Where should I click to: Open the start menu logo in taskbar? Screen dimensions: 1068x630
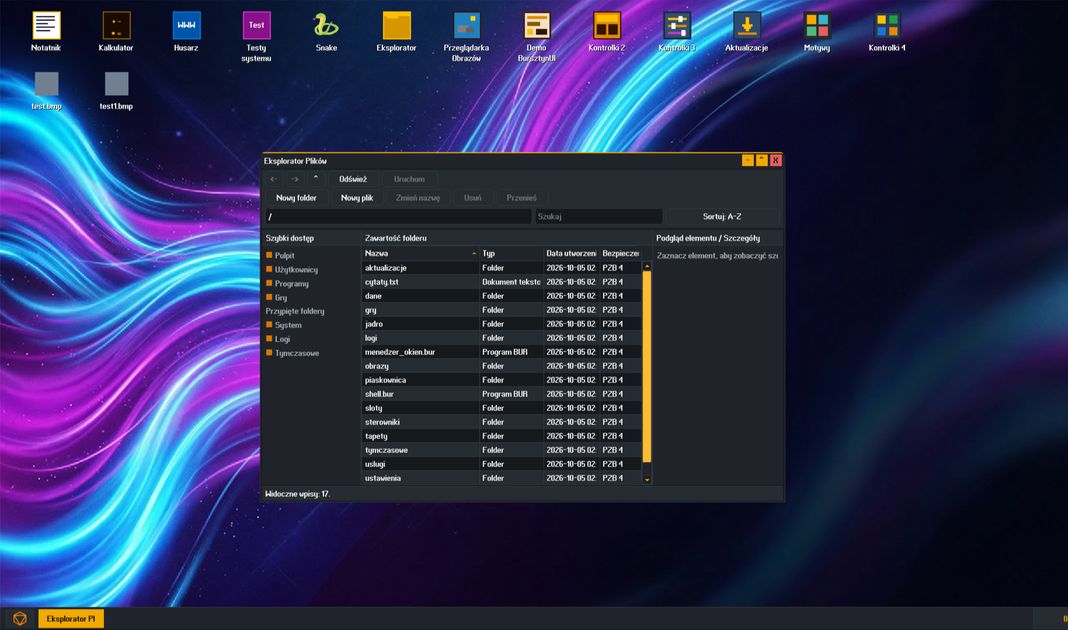pos(20,618)
